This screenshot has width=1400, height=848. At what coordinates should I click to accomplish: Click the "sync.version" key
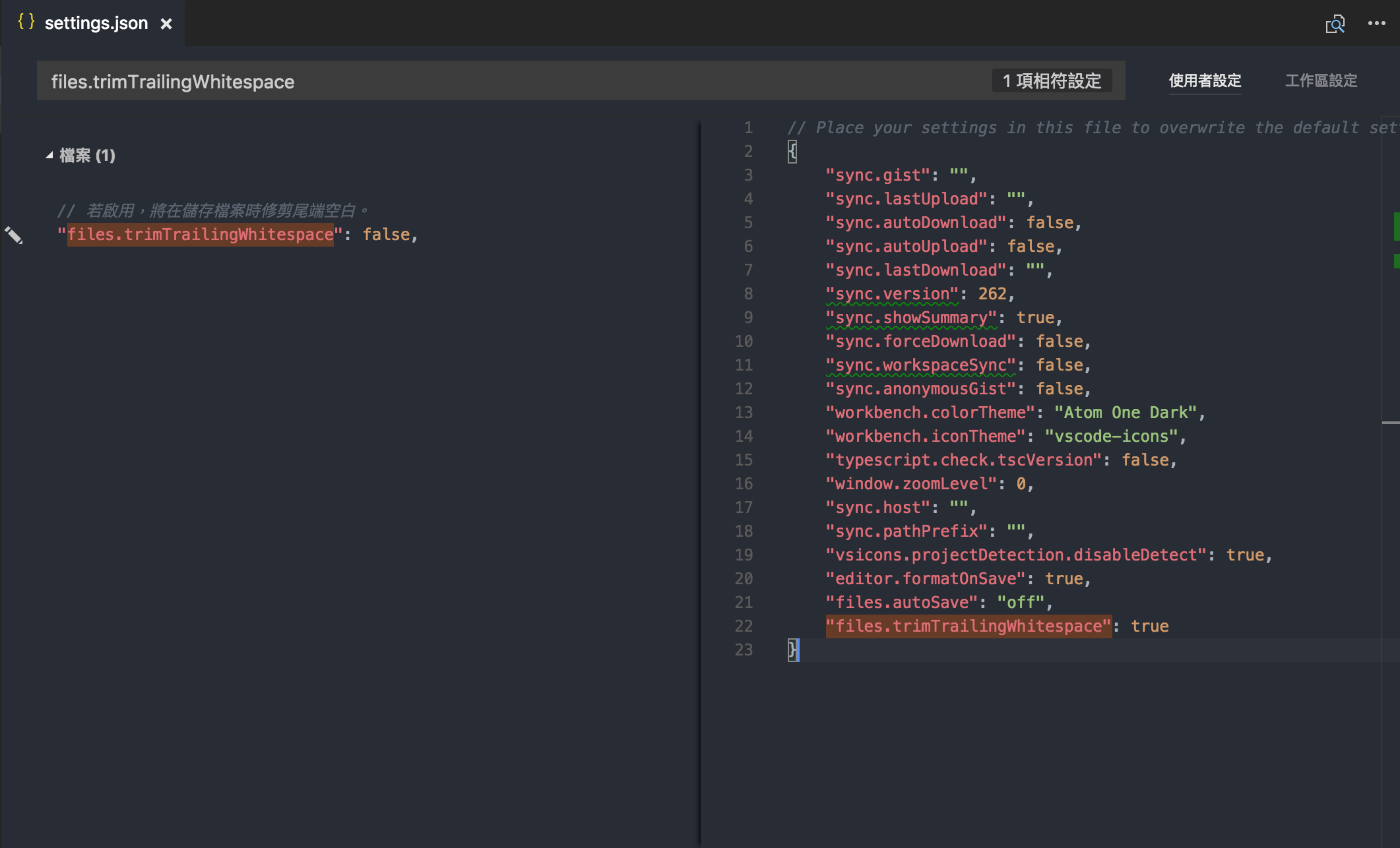point(892,293)
